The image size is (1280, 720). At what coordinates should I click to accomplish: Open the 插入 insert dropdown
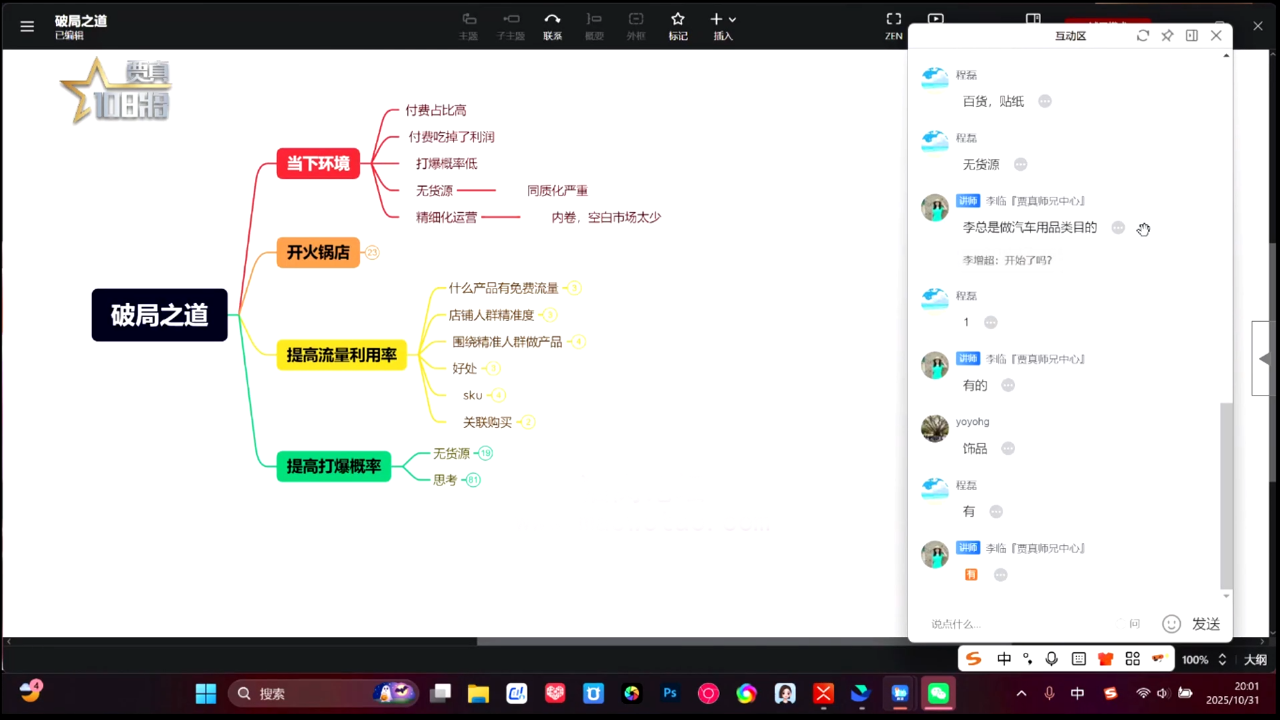723,26
